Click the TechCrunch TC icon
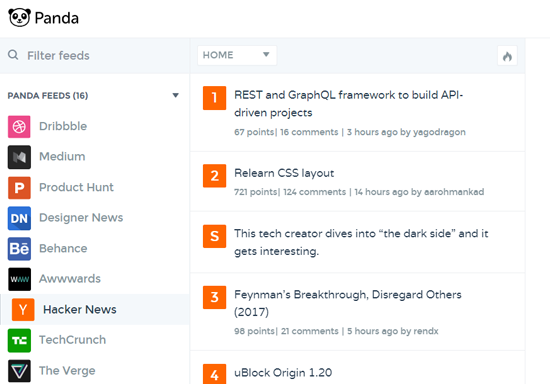 pos(19,340)
